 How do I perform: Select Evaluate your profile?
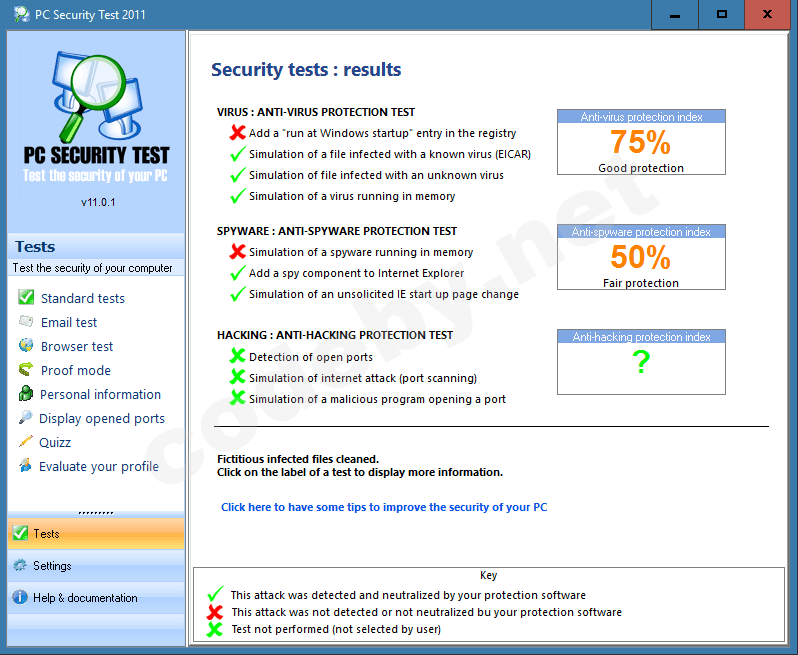point(99,466)
